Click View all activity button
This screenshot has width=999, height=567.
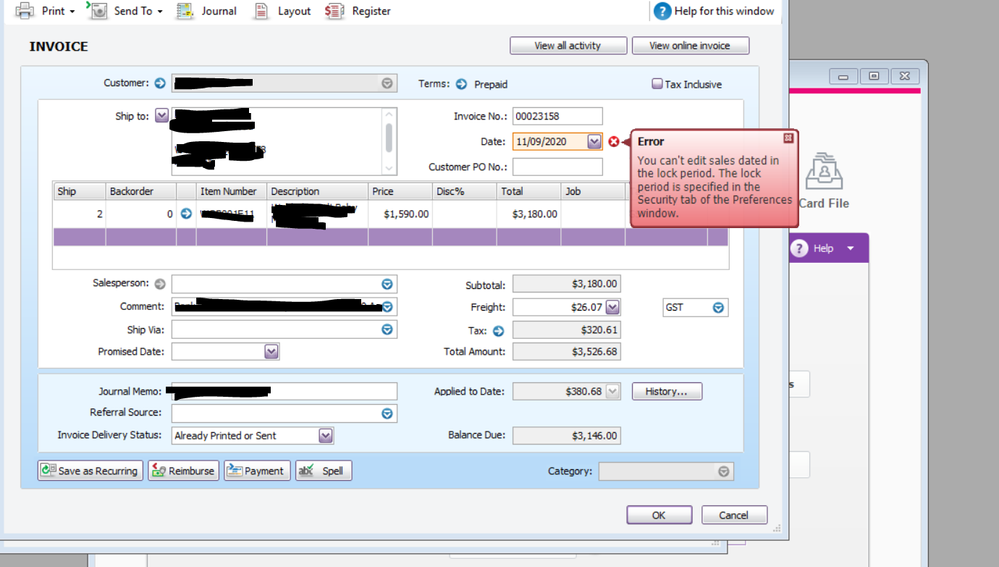(568, 46)
